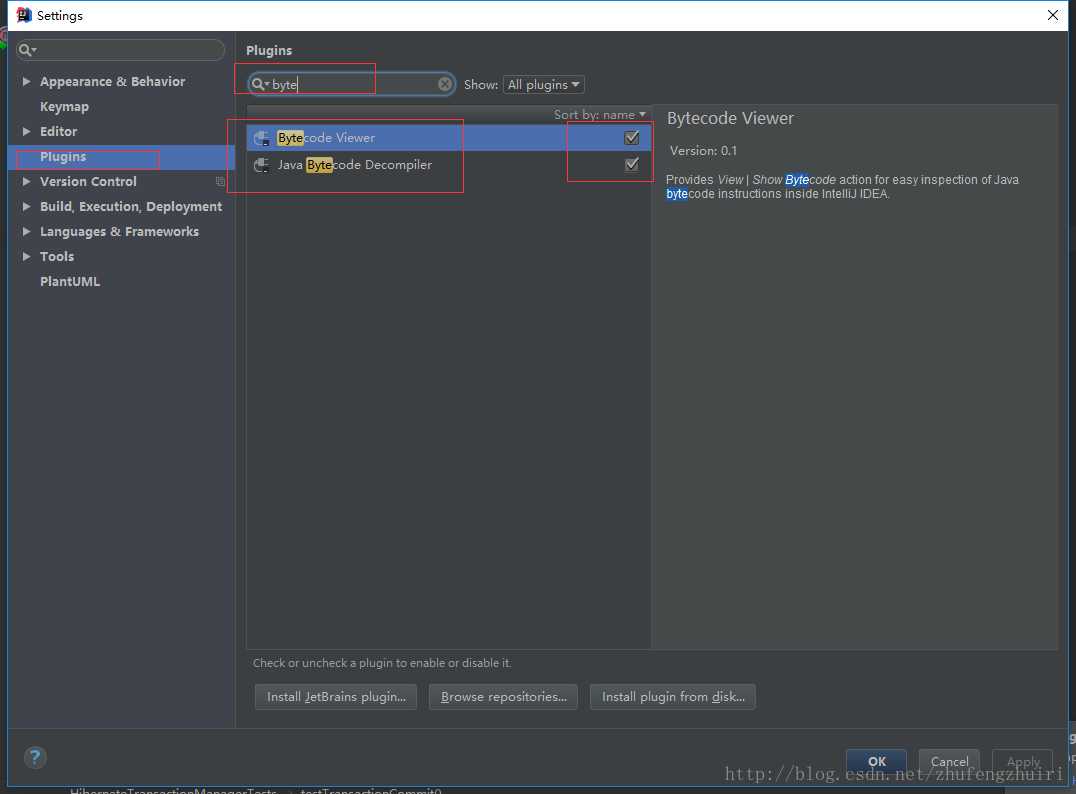
Task: Select Tools settings item
Action: tap(57, 256)
